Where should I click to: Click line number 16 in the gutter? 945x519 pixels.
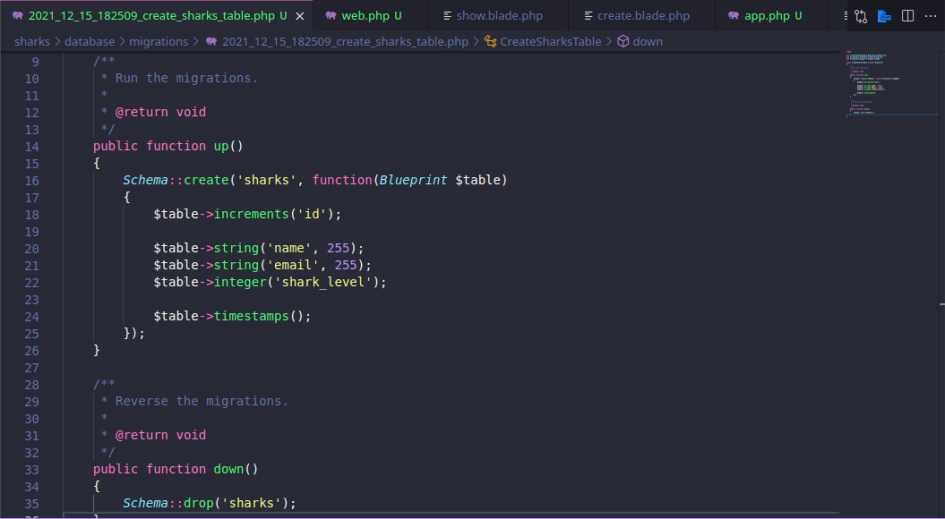coord(32,181)
